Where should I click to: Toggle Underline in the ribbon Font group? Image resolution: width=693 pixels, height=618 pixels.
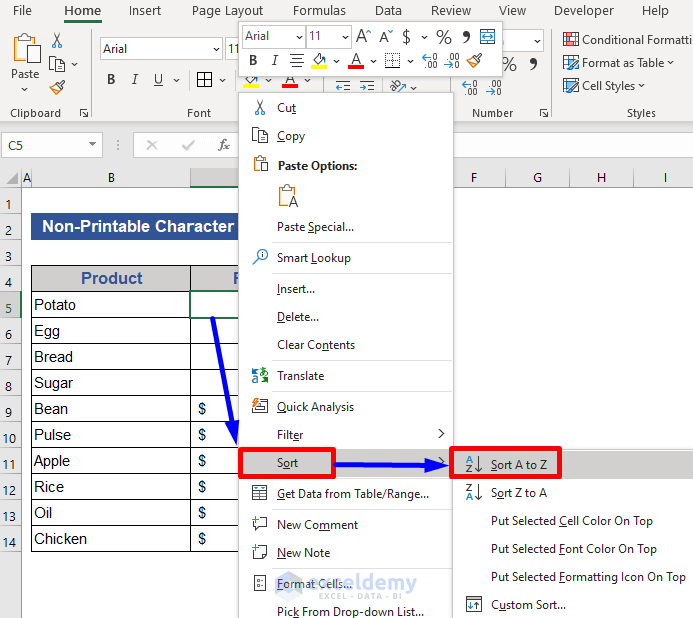click(x=158, y=80)
